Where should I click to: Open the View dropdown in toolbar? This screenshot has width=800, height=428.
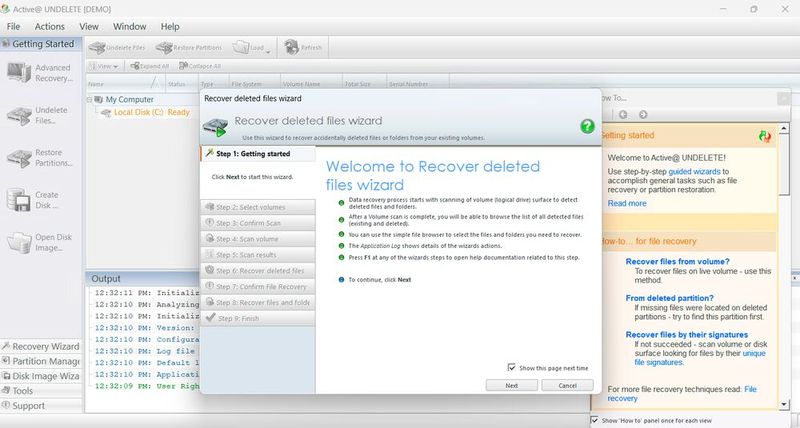pyautogui.click(x=104, y=66)
